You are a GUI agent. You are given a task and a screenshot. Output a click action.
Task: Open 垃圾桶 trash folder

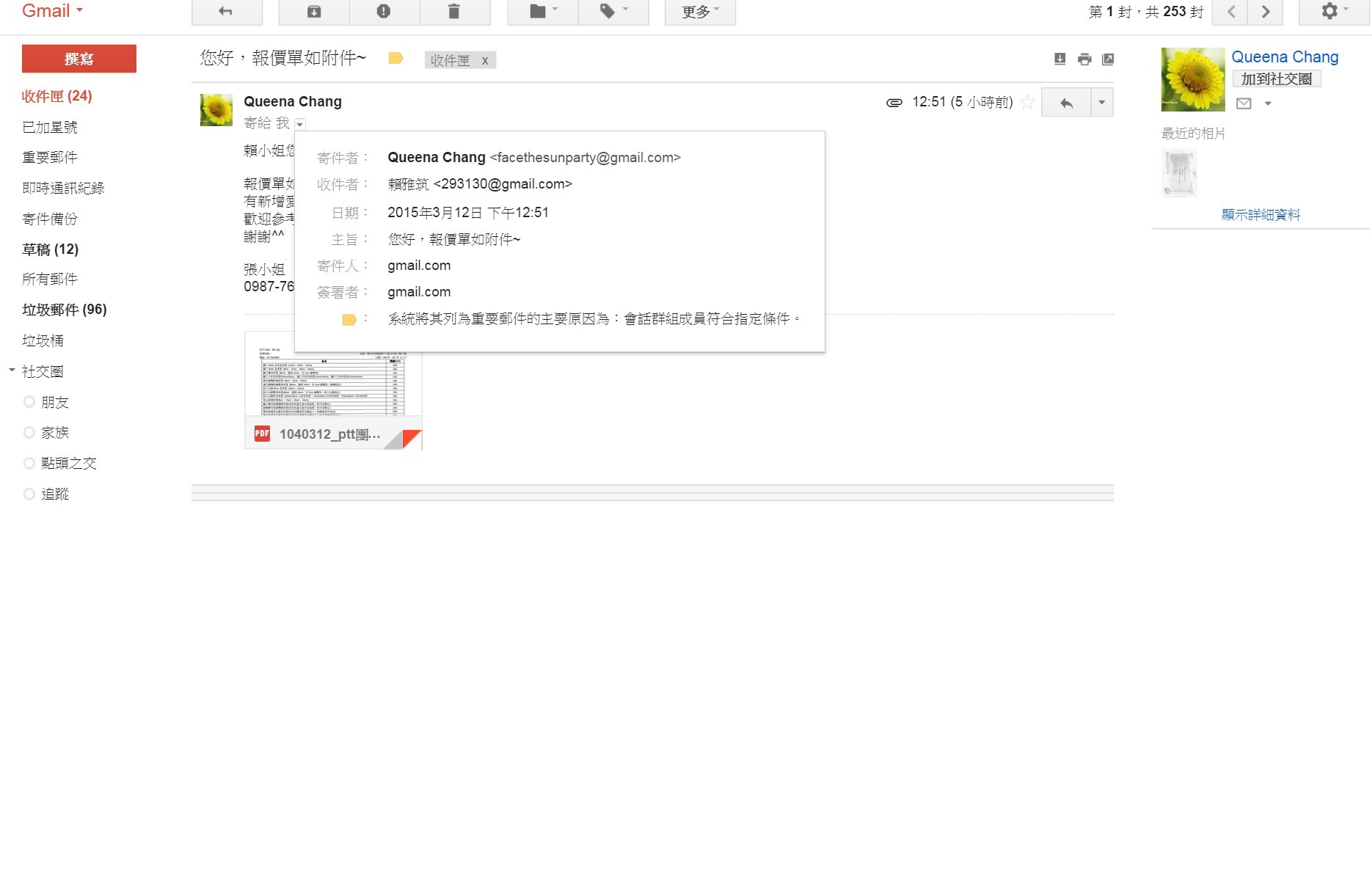point(43,340)
